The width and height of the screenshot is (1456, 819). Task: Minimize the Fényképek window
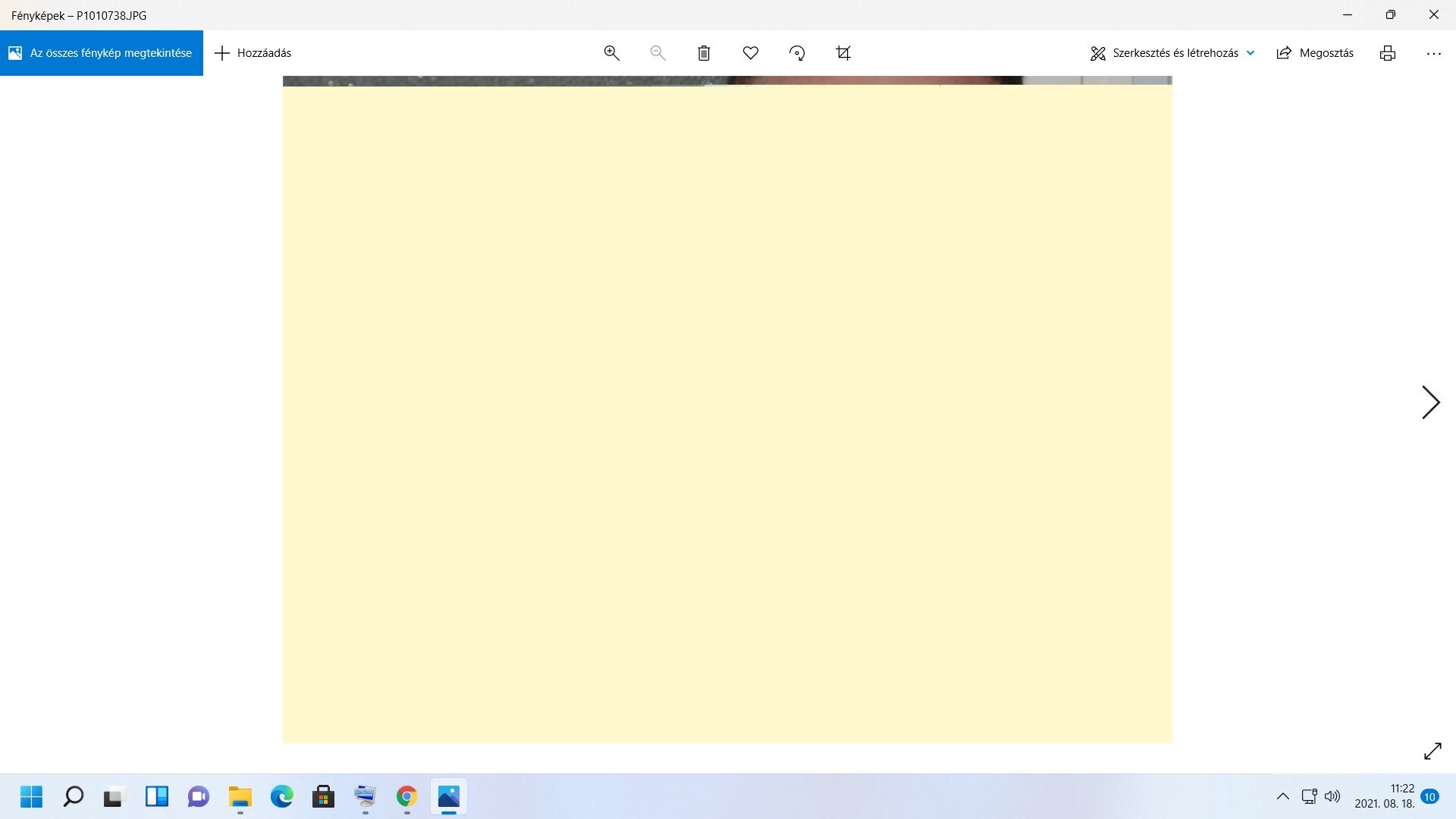point(1348,15)
